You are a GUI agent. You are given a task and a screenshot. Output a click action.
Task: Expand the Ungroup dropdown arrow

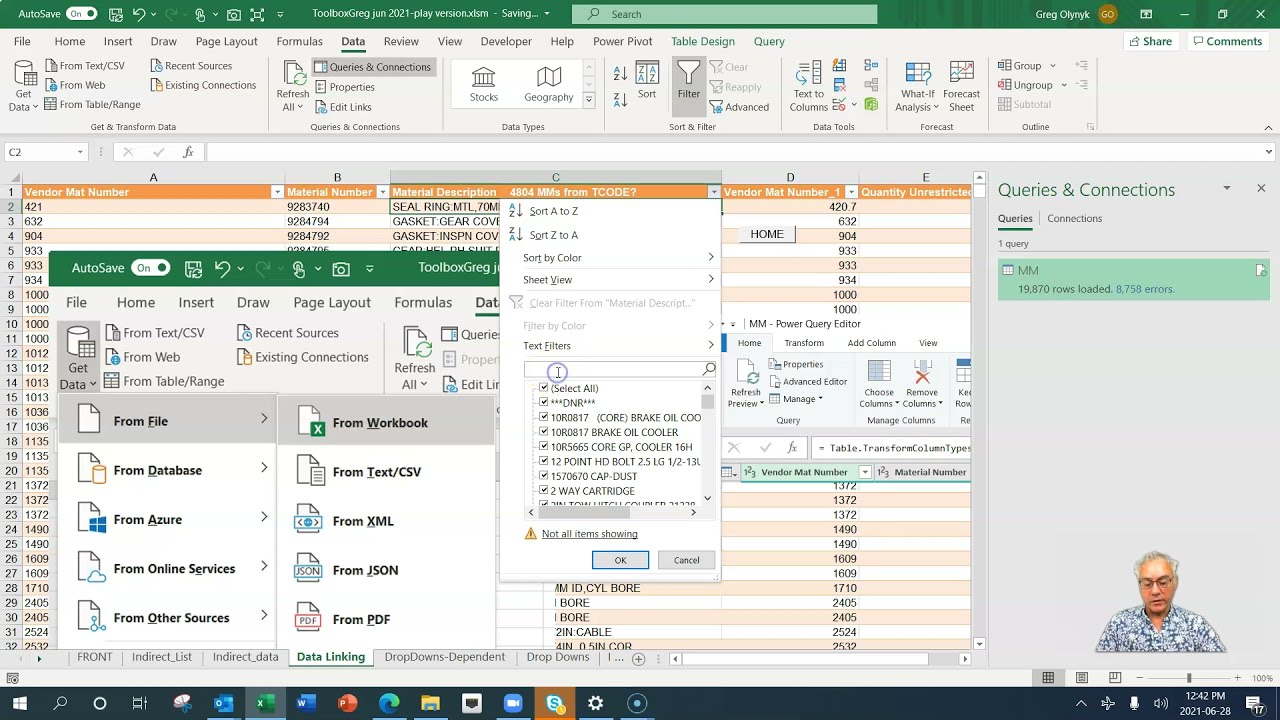click(1063, 85)
